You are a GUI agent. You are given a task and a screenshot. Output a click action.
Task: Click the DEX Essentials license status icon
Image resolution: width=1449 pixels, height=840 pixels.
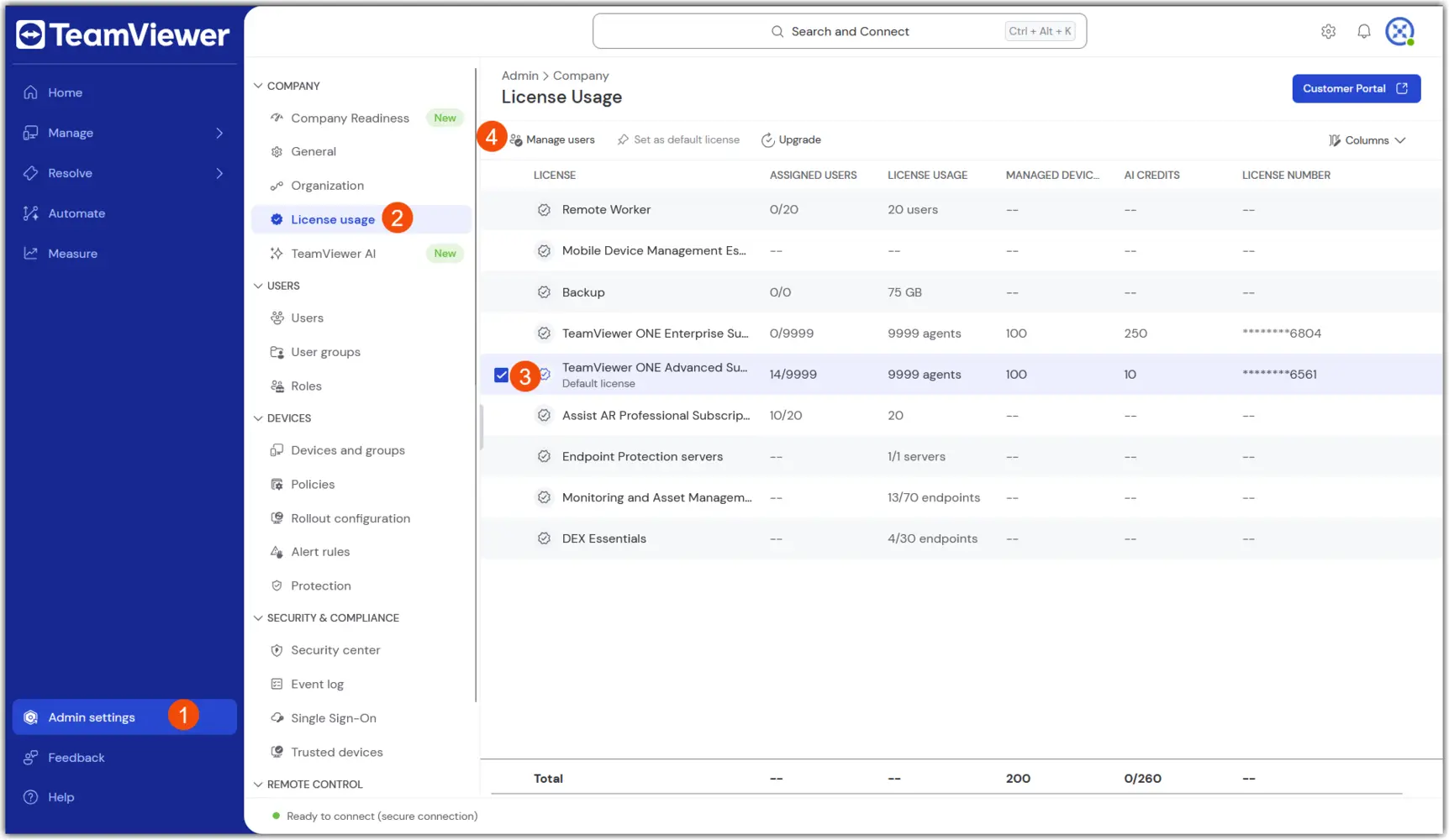pyautogui.click(x=544, y=538)
